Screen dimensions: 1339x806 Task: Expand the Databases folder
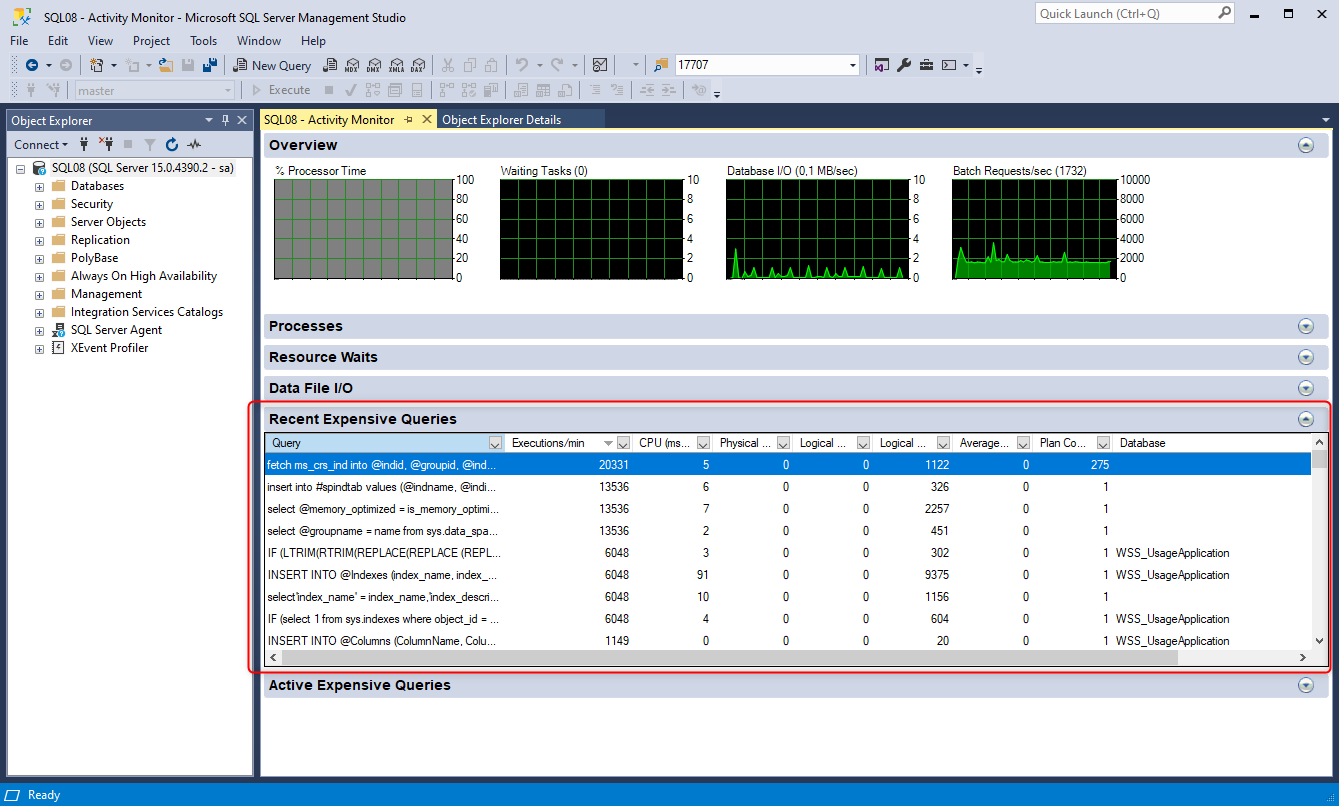[39, 186]
